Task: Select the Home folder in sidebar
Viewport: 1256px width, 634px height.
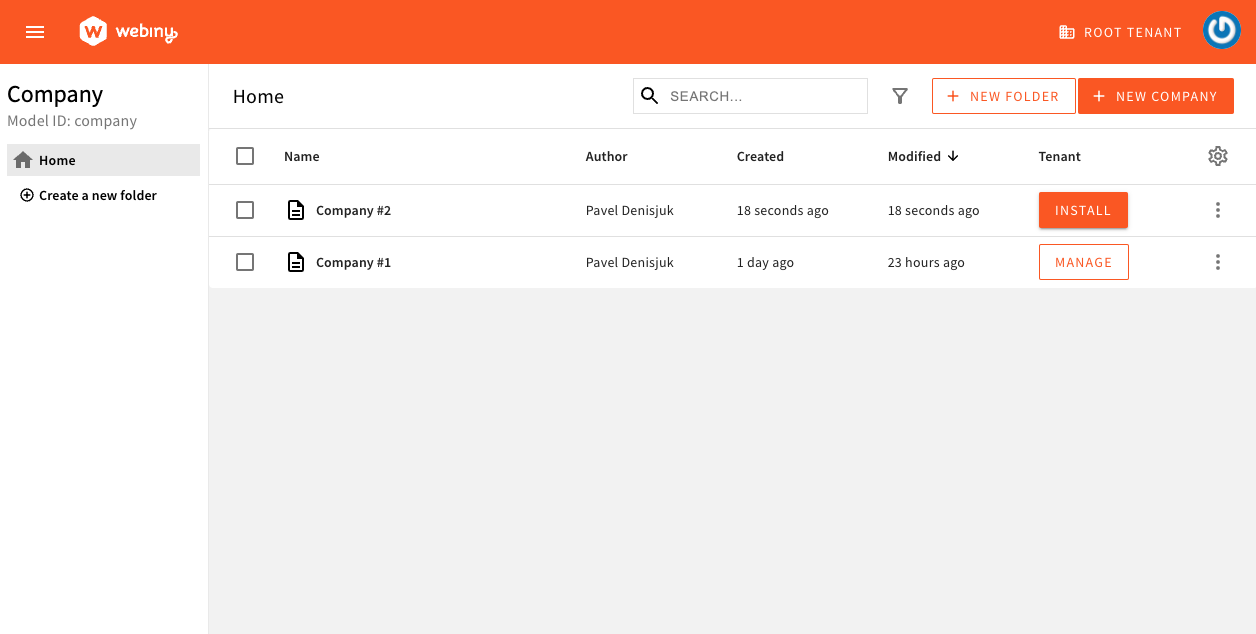Action: [x=57, y=160]
